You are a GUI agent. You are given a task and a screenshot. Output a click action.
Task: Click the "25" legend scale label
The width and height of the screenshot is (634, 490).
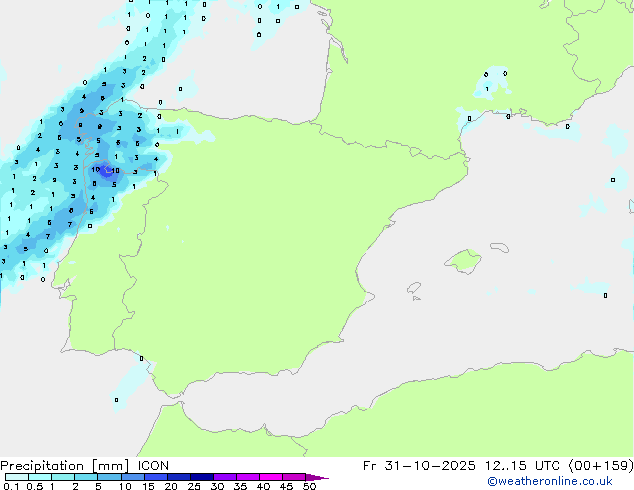coord(194,486)
